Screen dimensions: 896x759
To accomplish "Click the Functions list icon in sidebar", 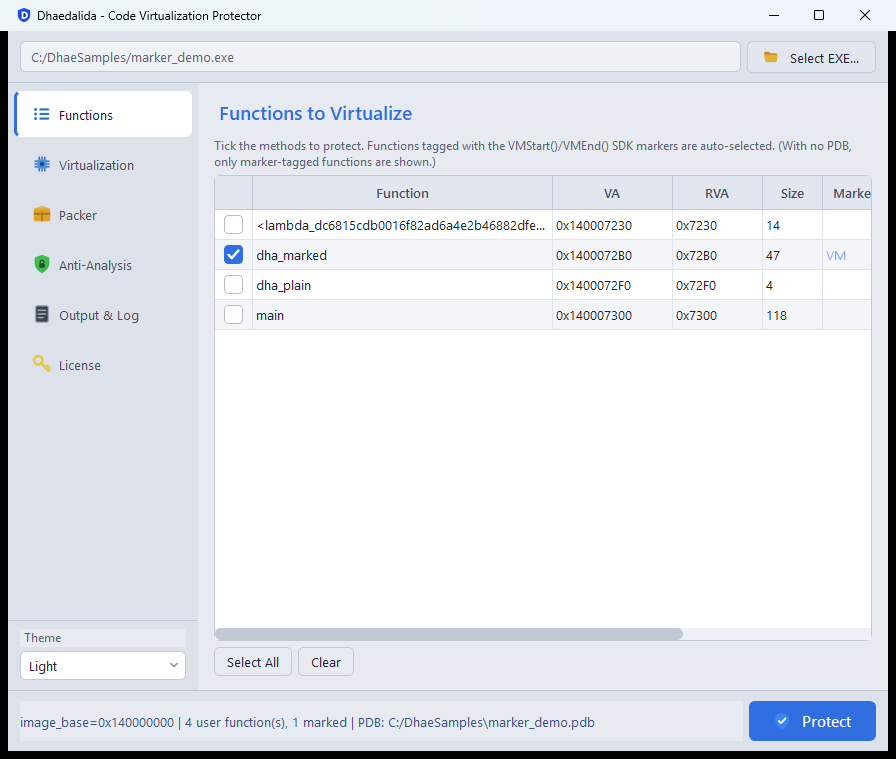I will 41,114.
